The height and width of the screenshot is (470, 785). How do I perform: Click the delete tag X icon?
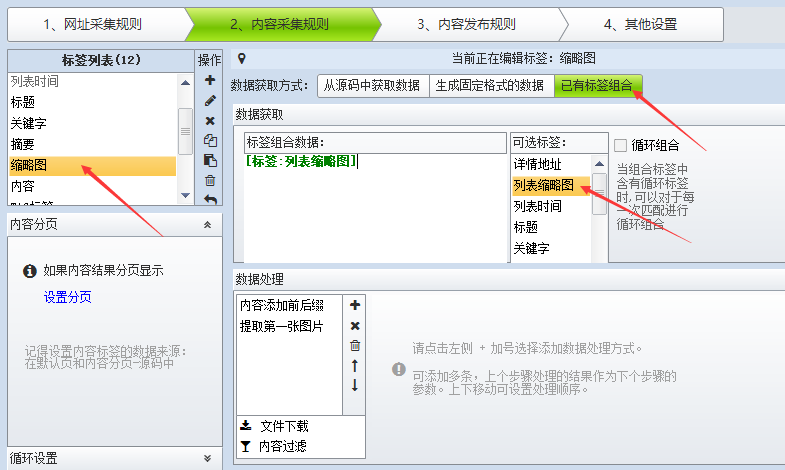click(x=210, y=120)
